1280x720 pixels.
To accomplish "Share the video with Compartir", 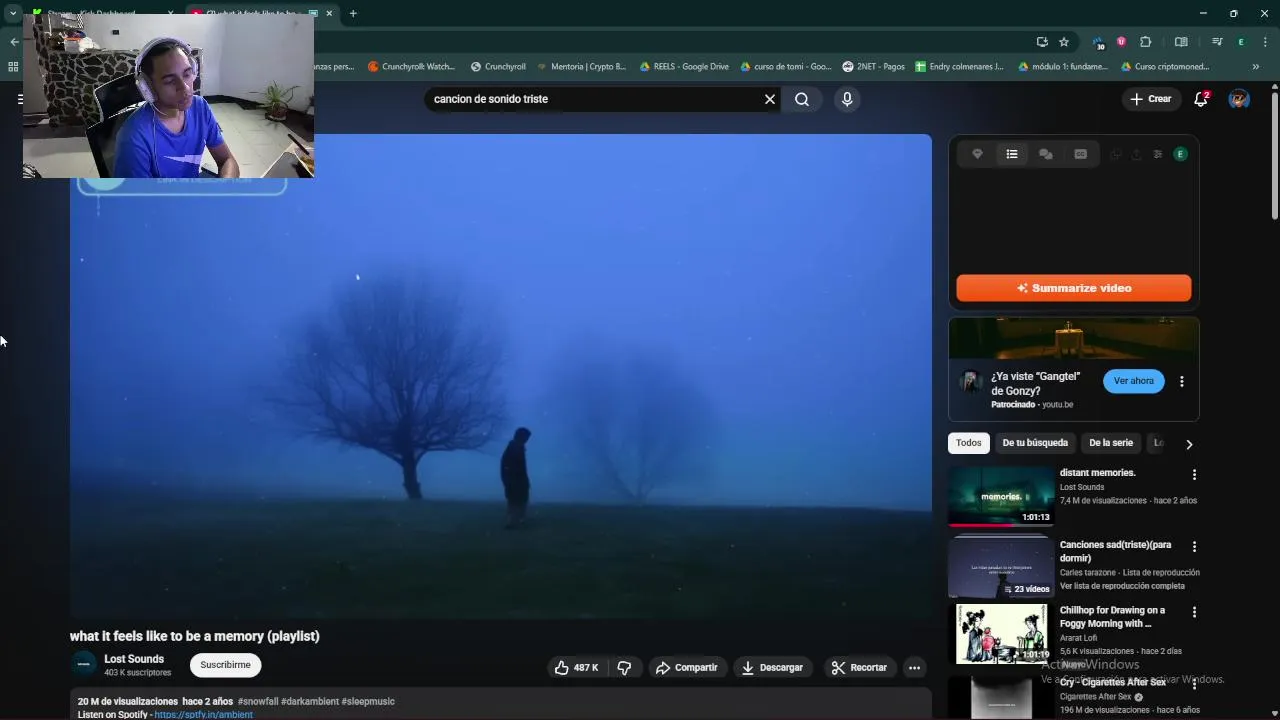I will pos(686,667).
